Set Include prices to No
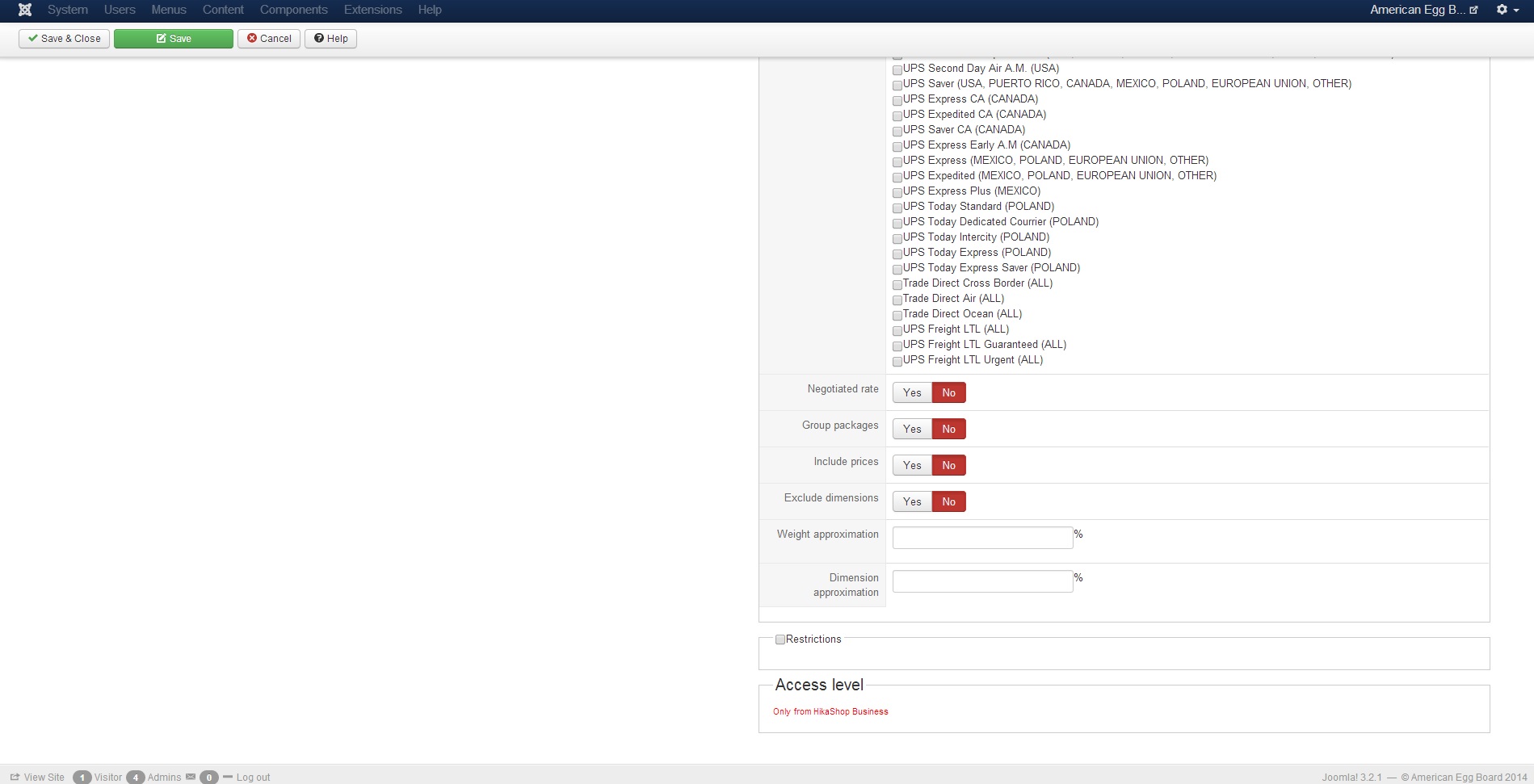The image size is (1534, 784). 949,466
